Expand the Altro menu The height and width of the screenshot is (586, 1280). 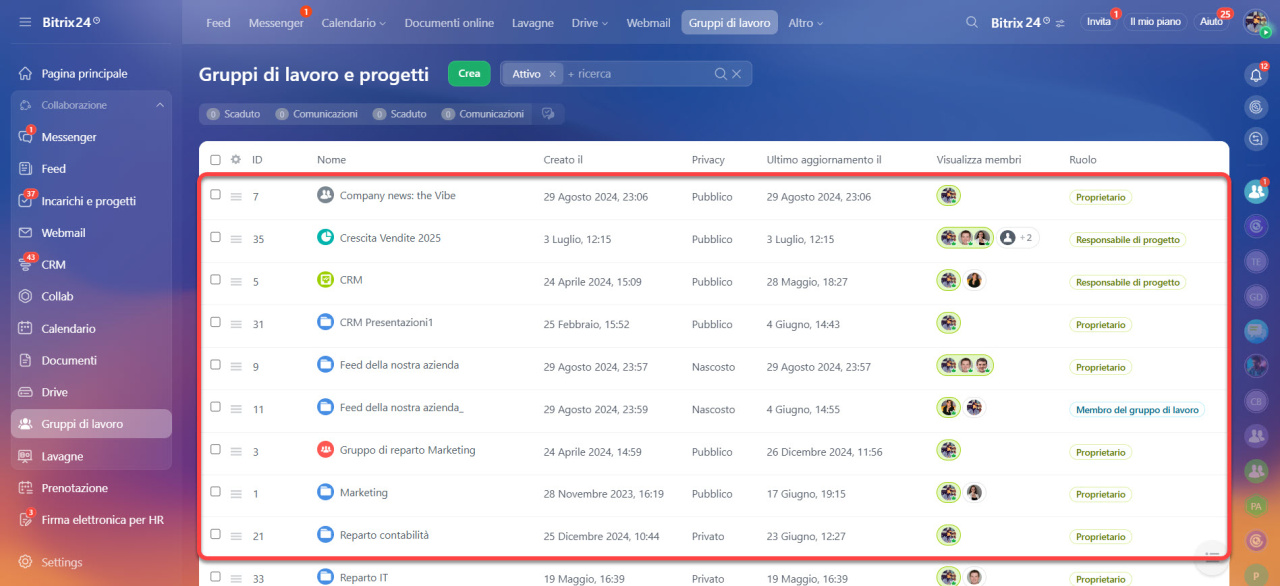806,23
